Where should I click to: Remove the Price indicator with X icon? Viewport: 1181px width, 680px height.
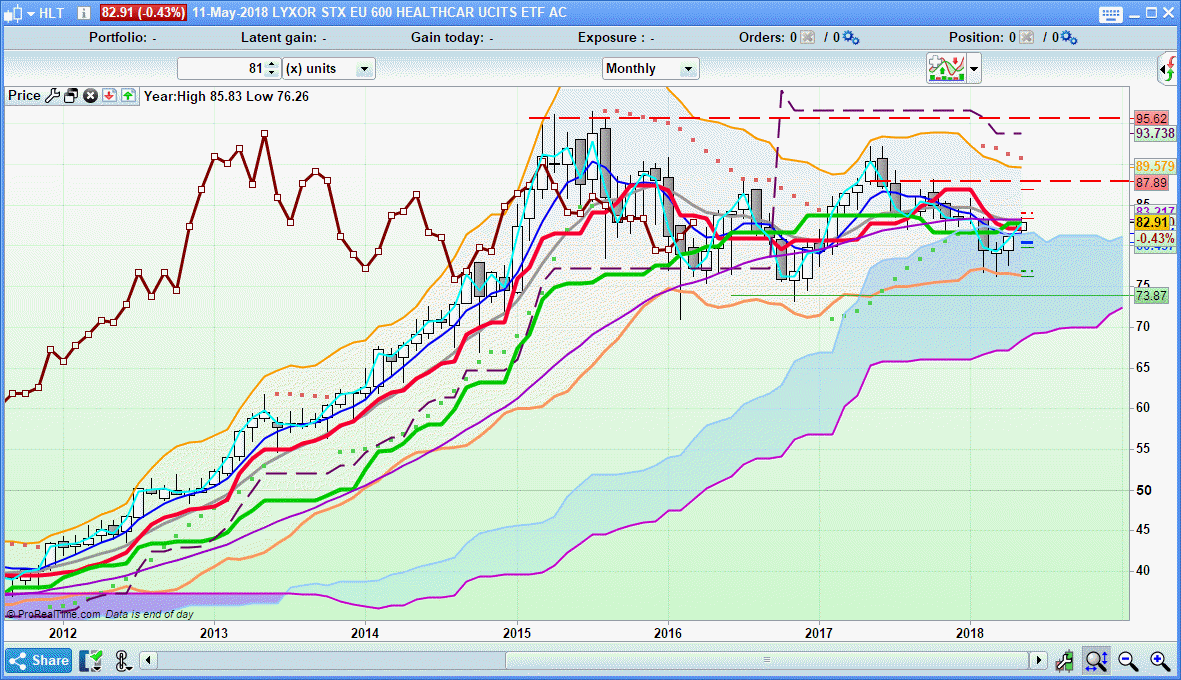click(90, 96)
